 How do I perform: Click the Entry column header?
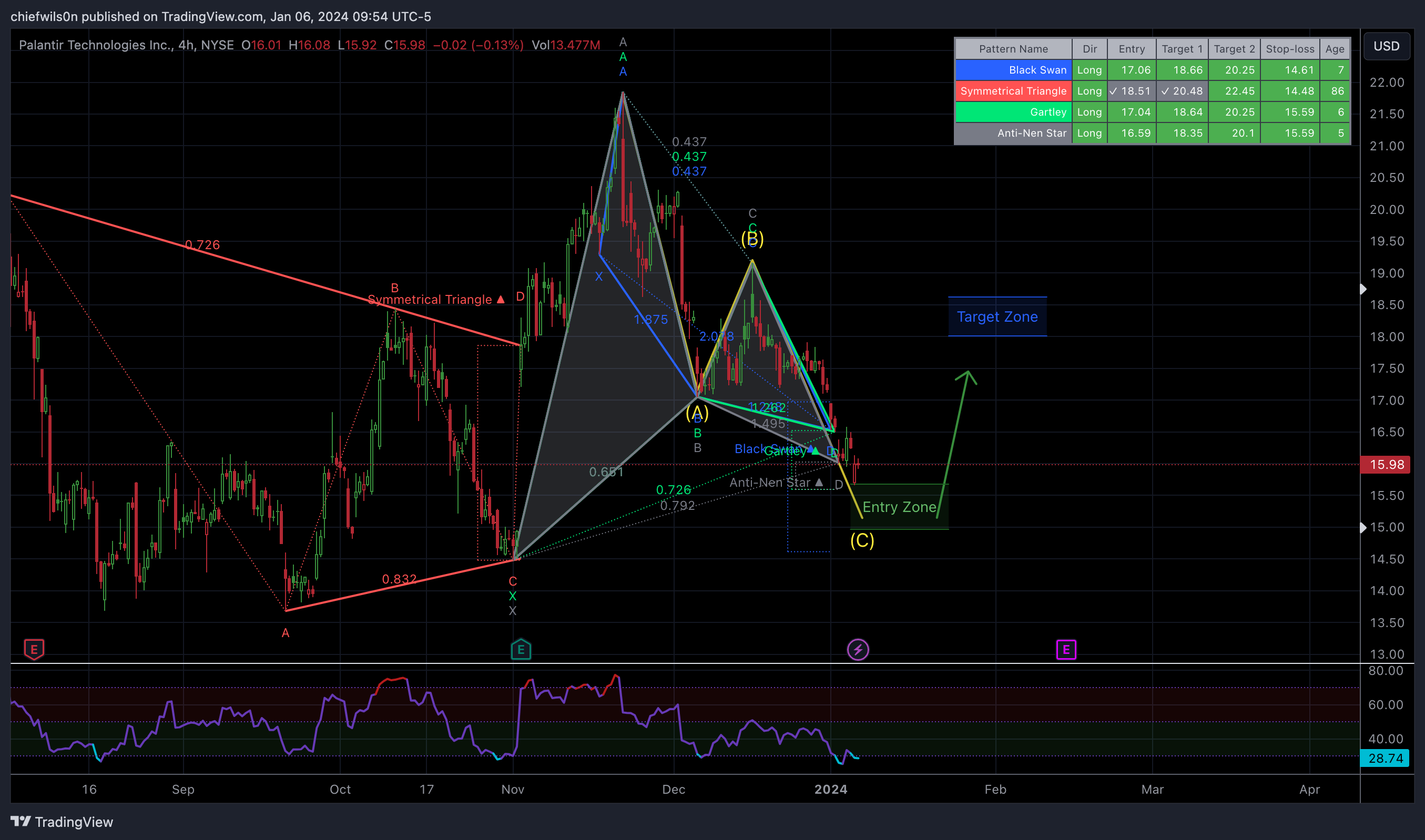[x=1132, y=49]
